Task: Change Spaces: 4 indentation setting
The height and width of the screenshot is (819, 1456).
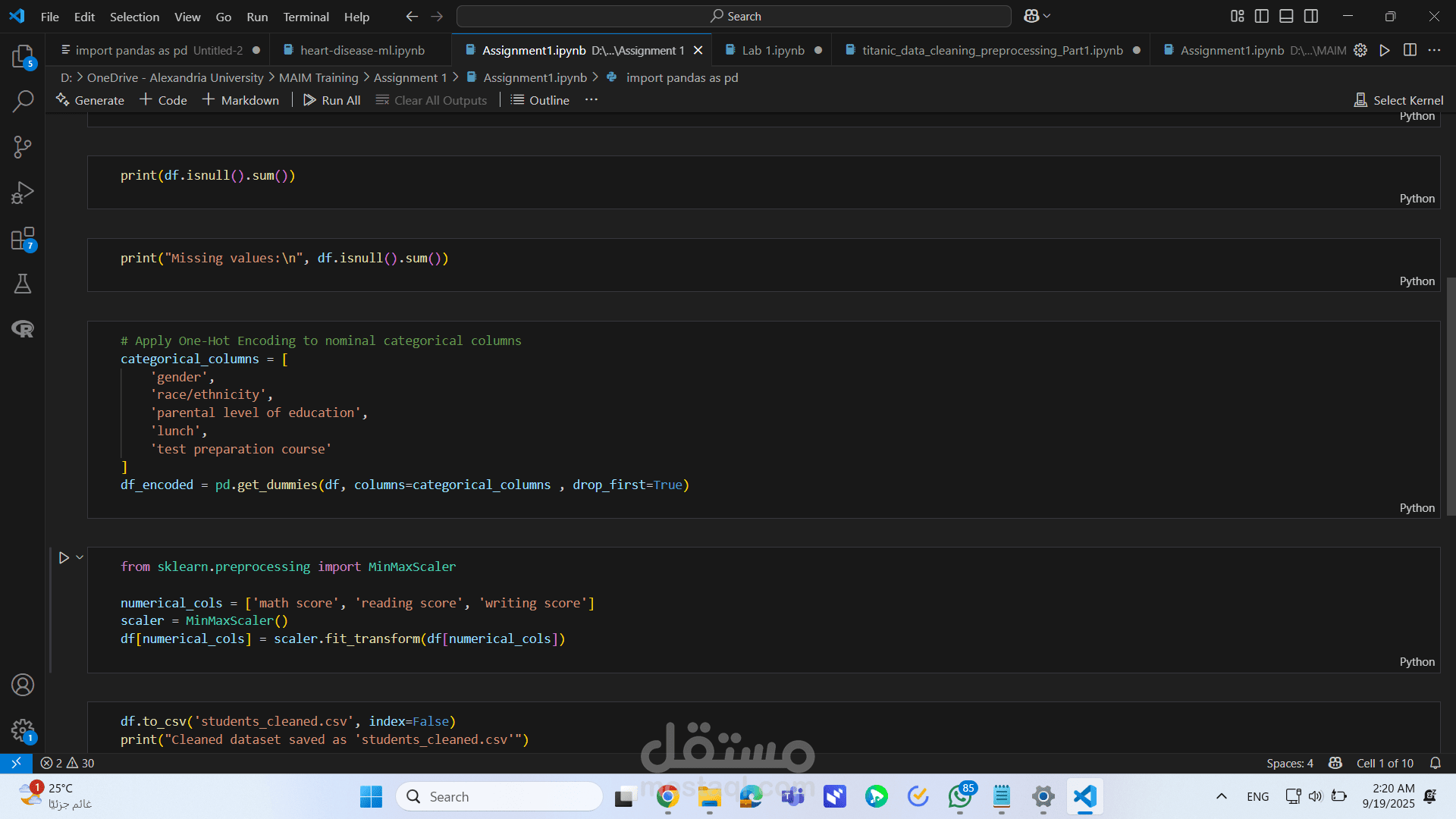Action: coord(1289,763)
